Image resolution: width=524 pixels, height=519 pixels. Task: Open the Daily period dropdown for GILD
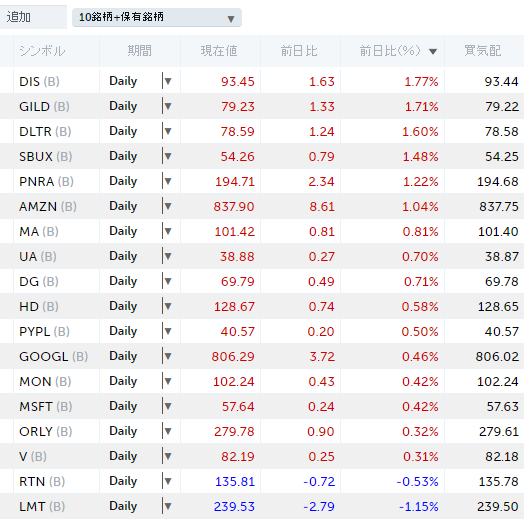tap(140, 106)
